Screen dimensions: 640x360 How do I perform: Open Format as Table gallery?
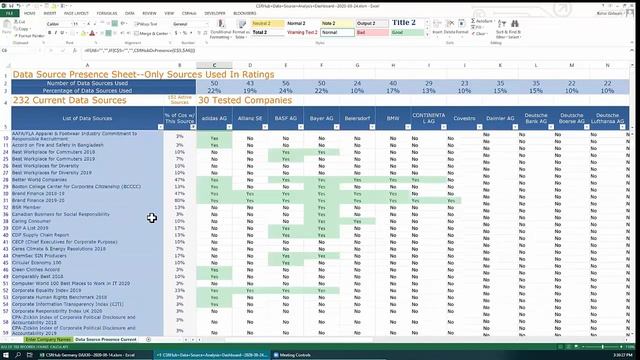(x=241, y=29)
